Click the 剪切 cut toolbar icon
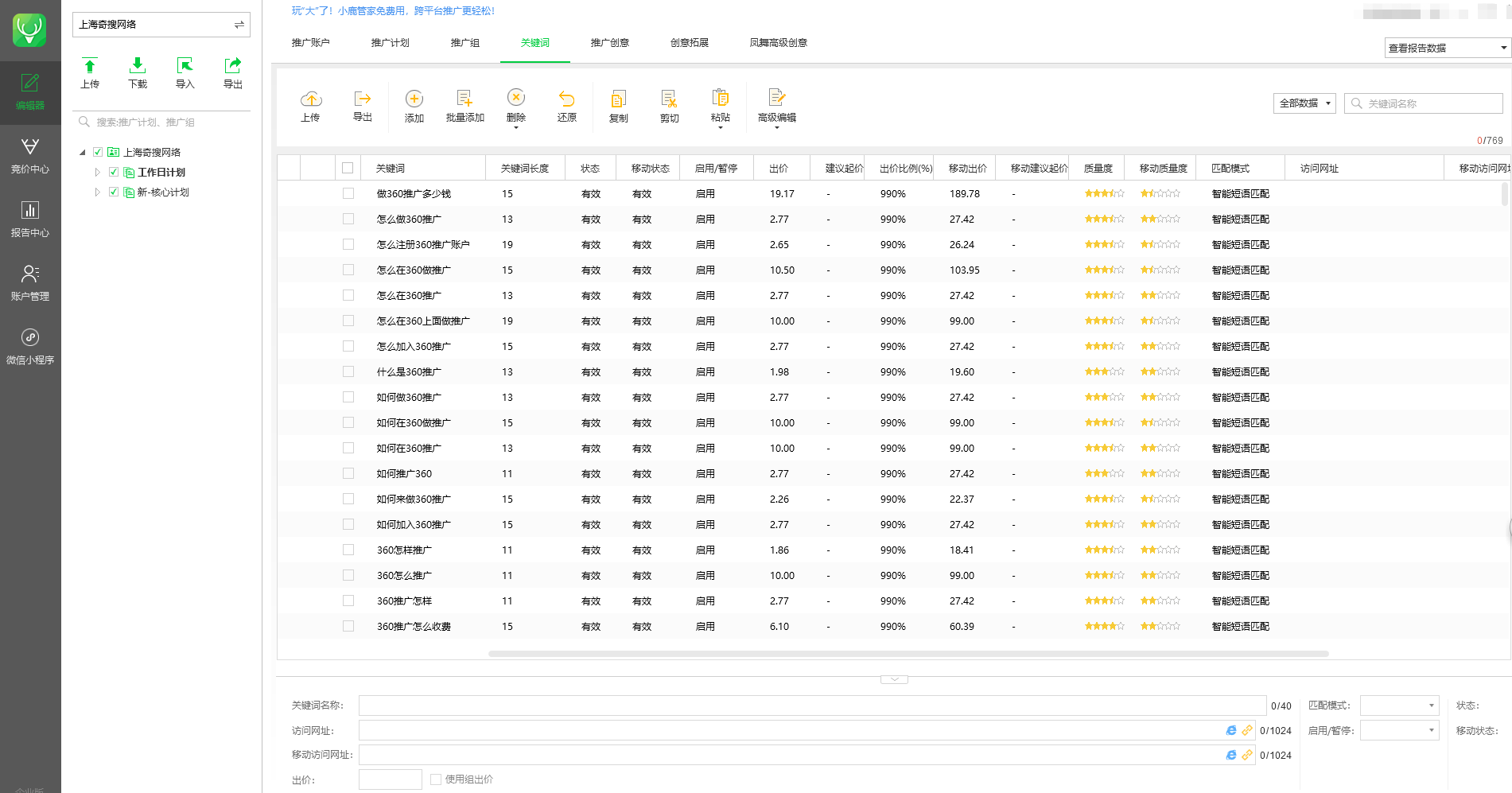 669,106
